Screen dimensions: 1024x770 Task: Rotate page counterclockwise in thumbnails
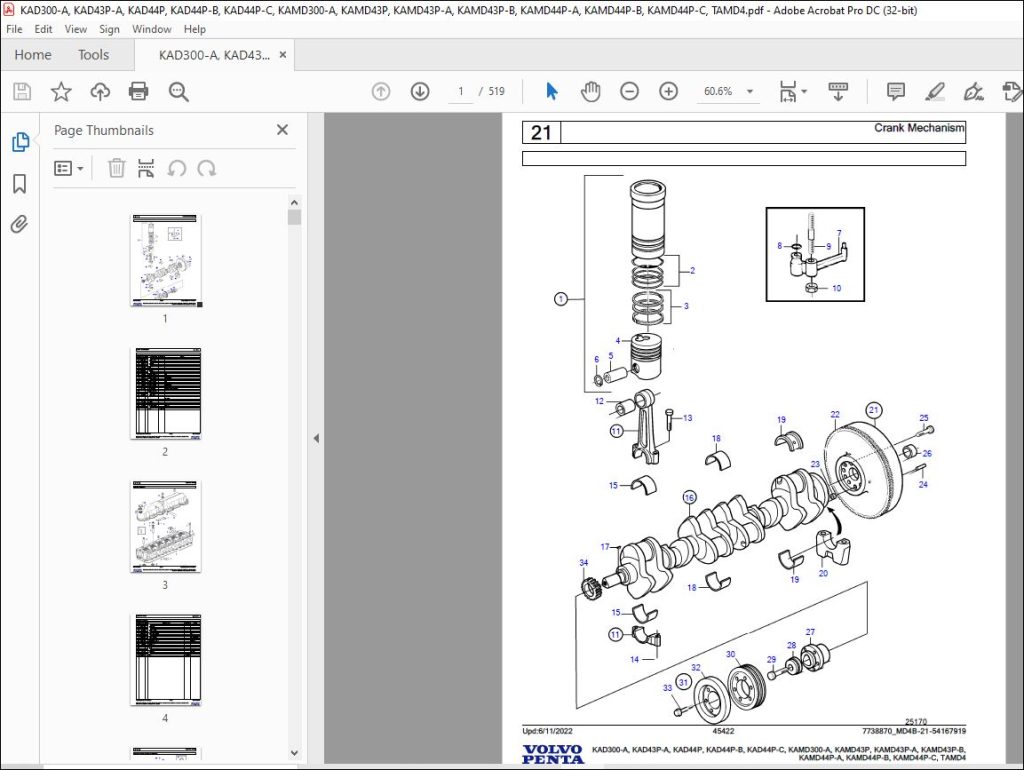coord(176,168)
